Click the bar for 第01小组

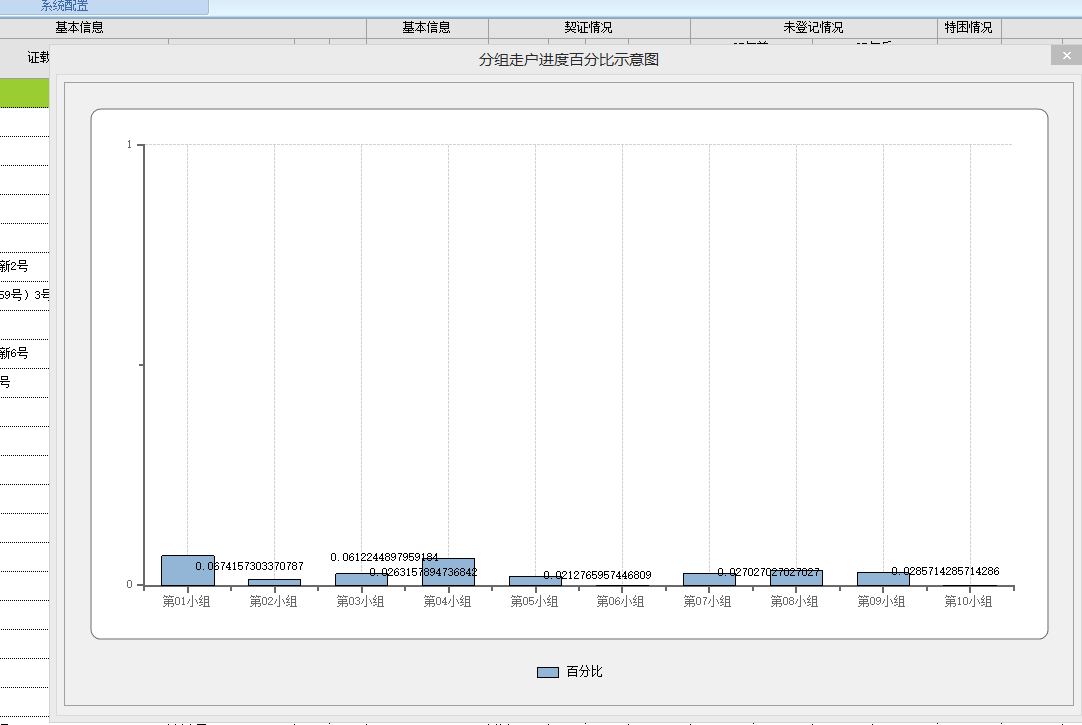click(x=188, y=570)
